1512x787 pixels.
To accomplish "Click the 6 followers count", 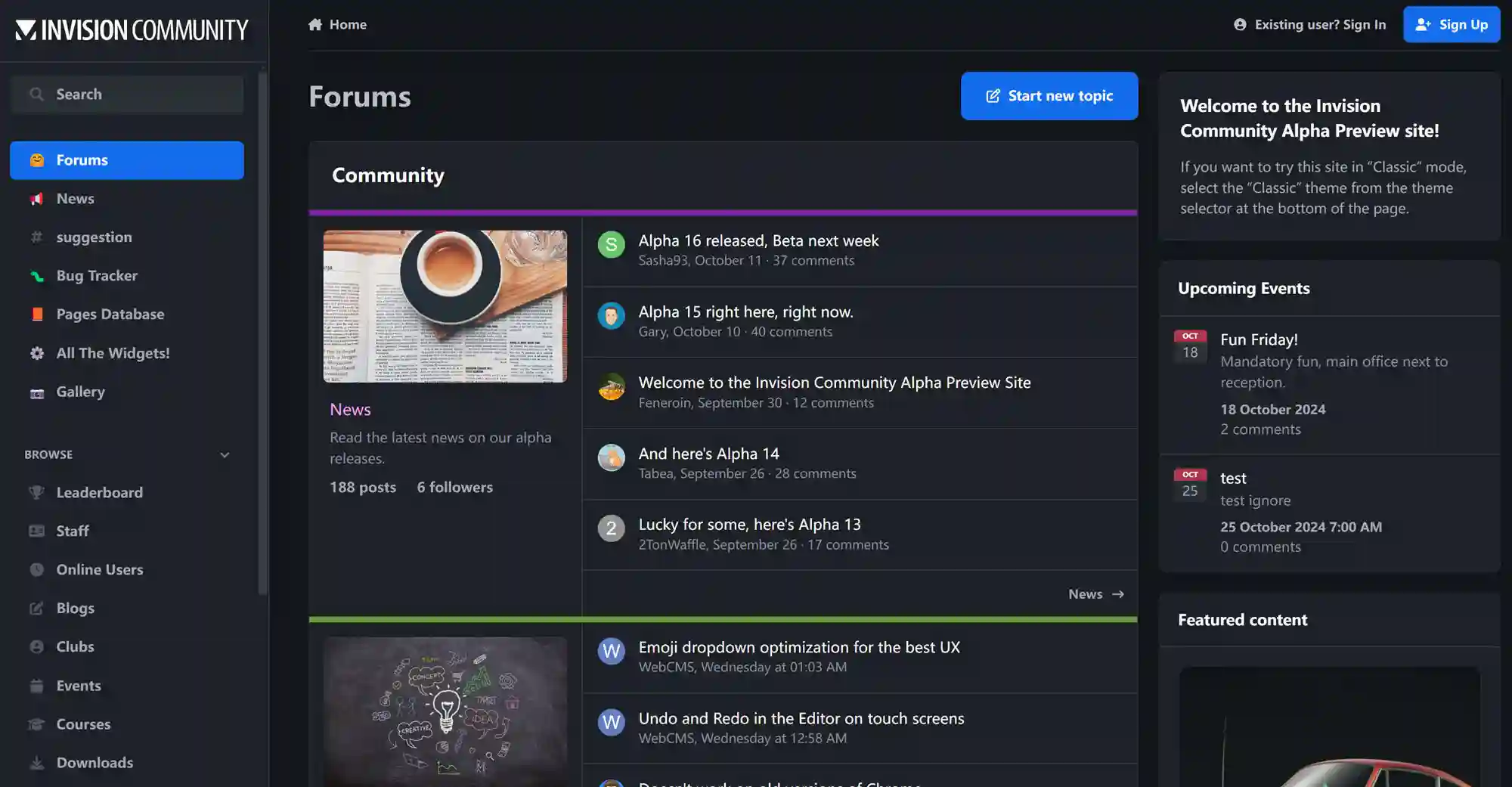I will [x=454, y=487].
